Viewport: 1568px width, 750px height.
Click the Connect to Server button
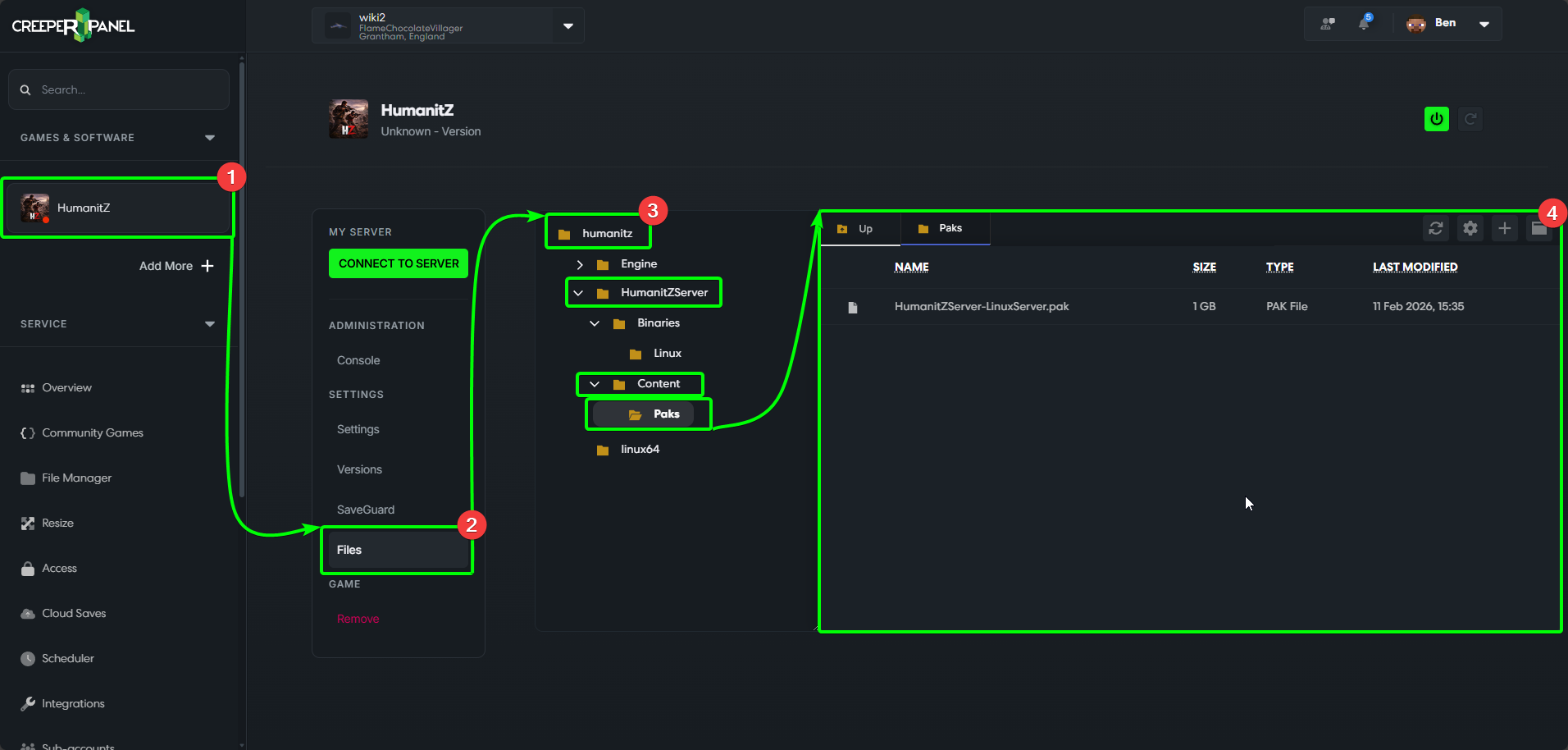(399, 263)
